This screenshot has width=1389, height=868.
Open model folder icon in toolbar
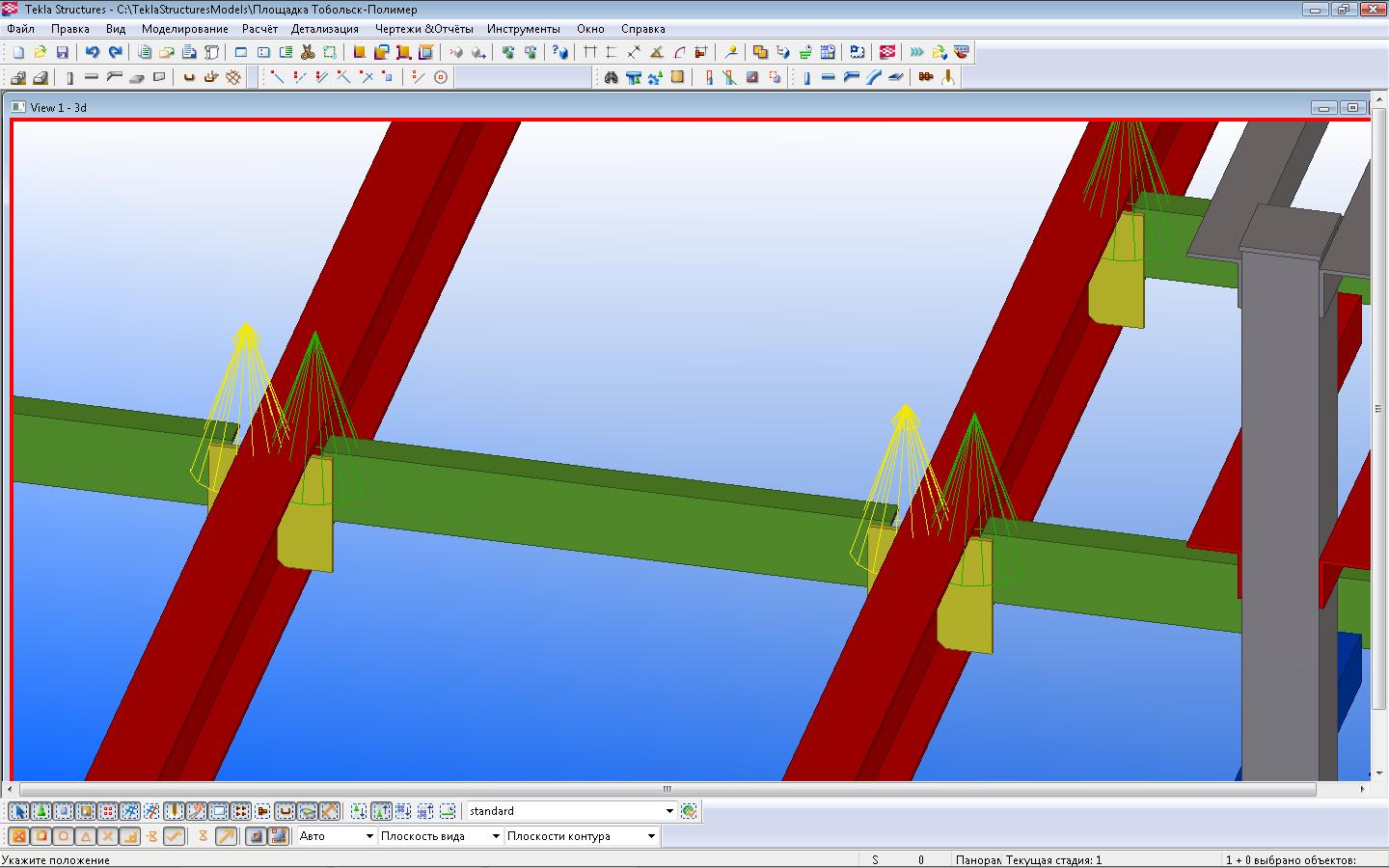(40, 52)
